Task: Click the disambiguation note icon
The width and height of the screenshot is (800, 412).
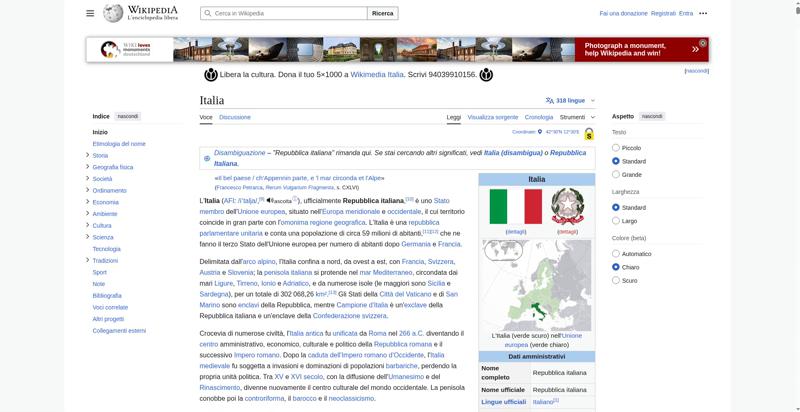Action: pyautogui.click(x=207, y=158)
